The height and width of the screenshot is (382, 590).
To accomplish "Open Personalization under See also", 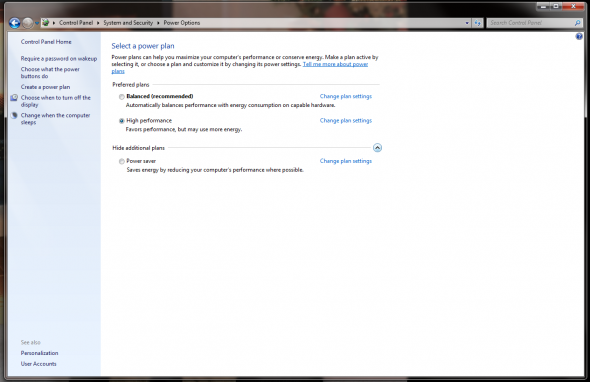I will pos(40,353).
